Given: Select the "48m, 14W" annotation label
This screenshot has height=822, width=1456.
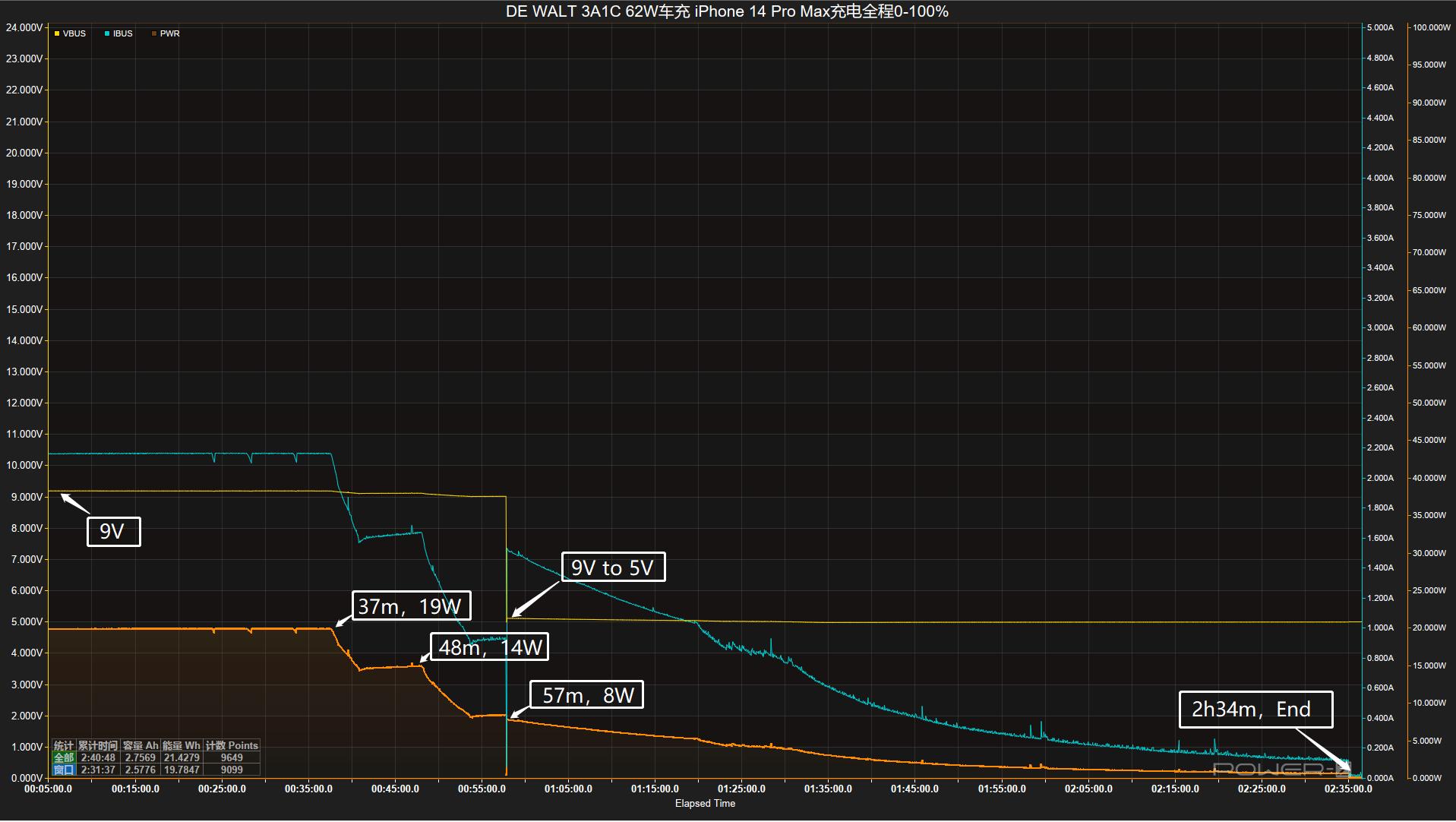Looking at the screenshot, I should point(490,647).
